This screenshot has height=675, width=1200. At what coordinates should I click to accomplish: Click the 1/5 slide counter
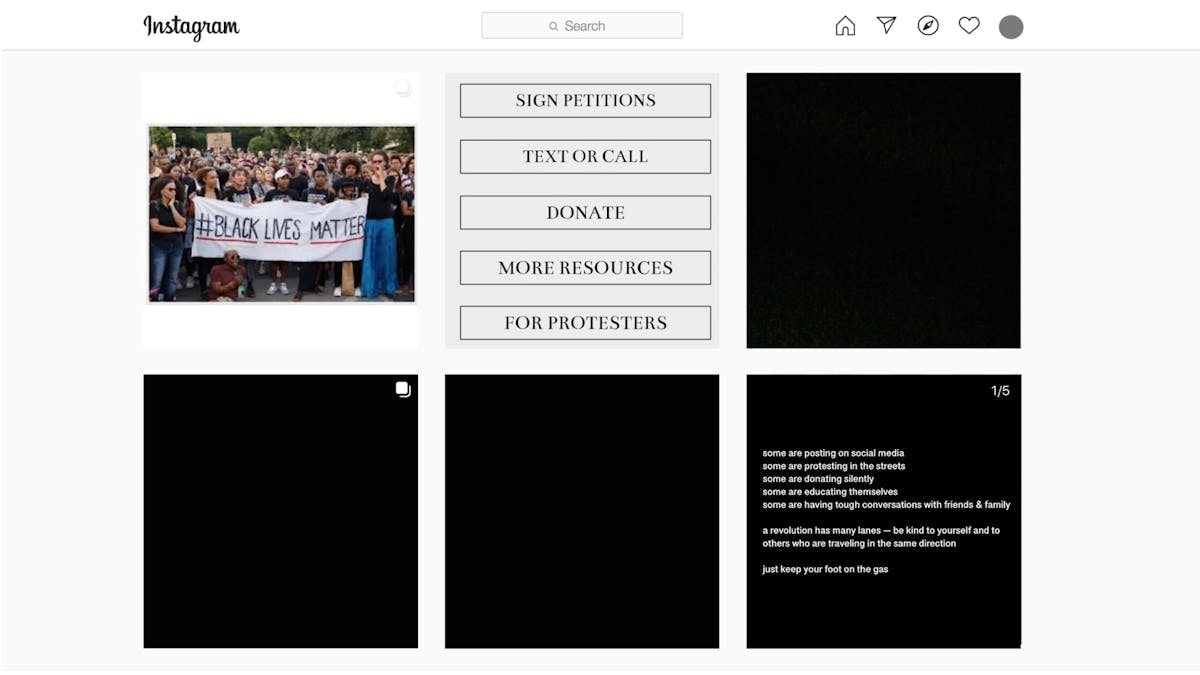click(1000, 391)
